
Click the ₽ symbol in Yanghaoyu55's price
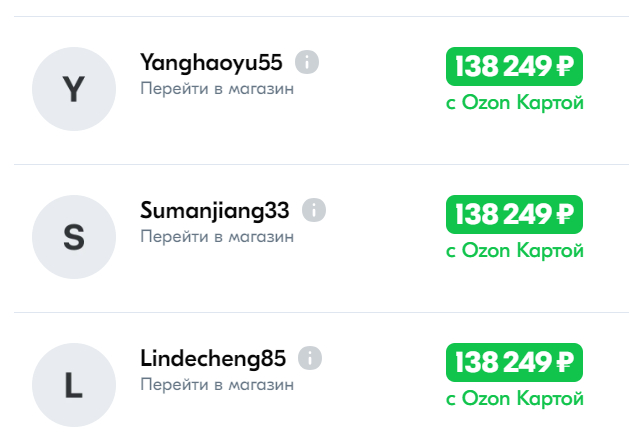564,67
